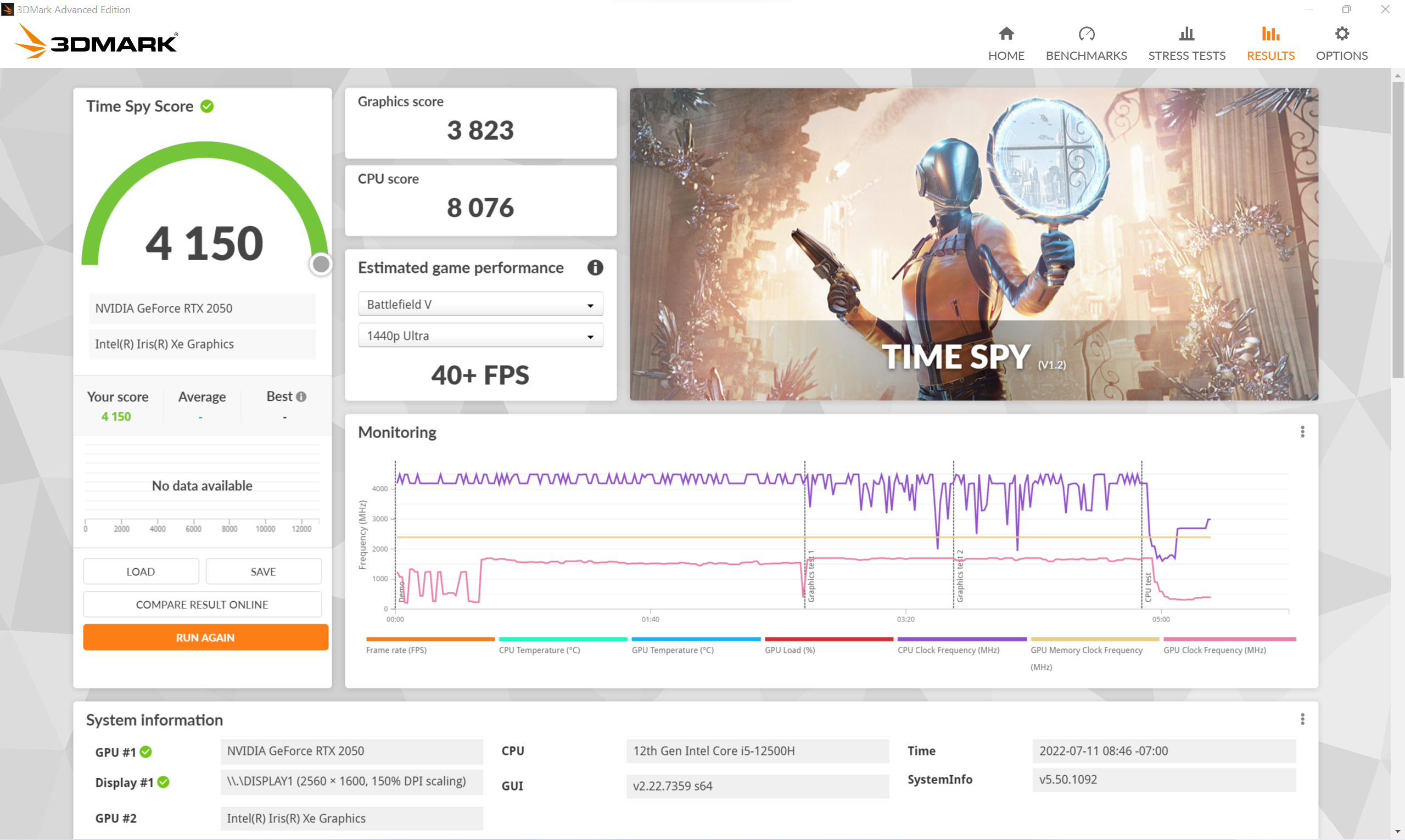
Task: Click the LOAD result button
Action: [141, 572]
